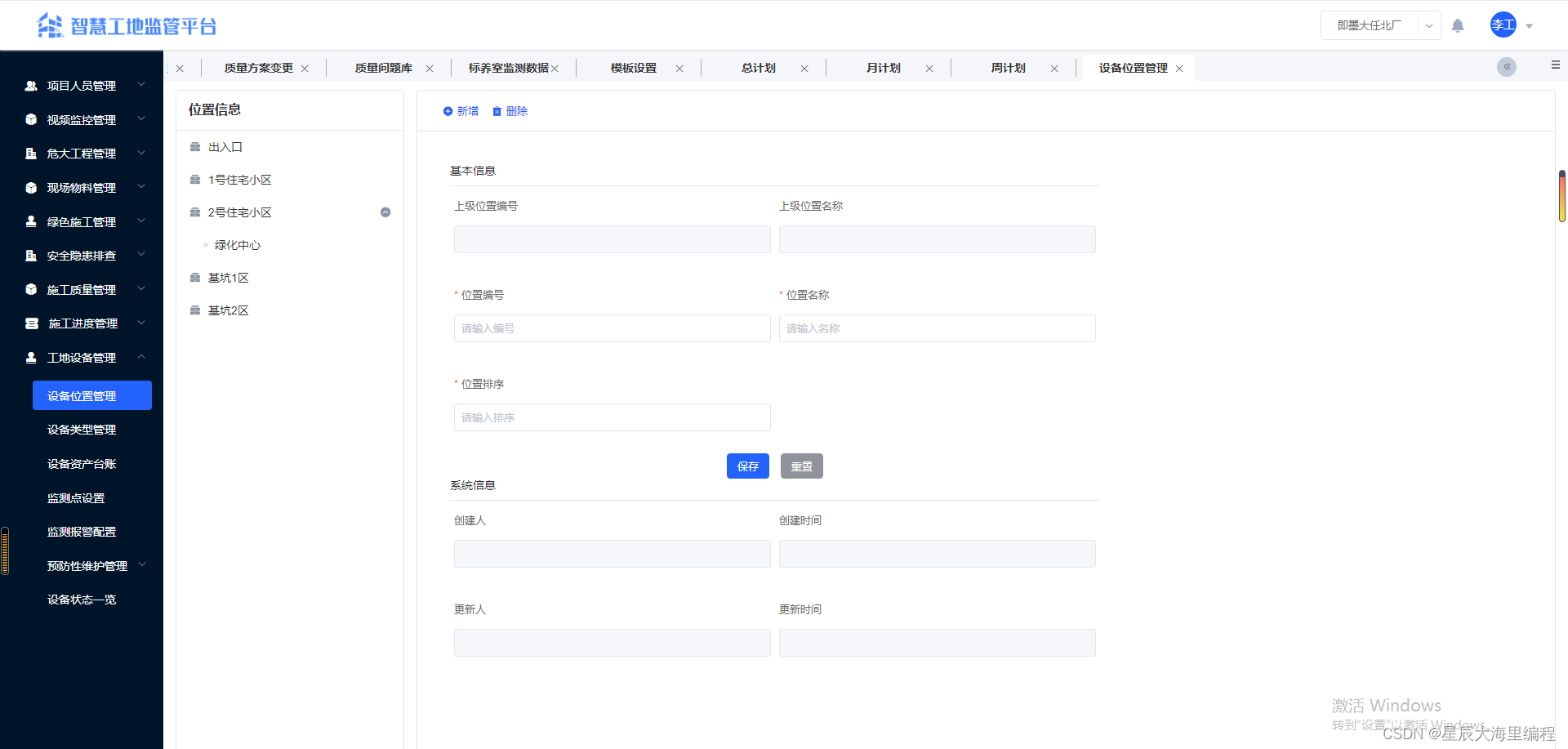Click the 更新时间 field

938,643
